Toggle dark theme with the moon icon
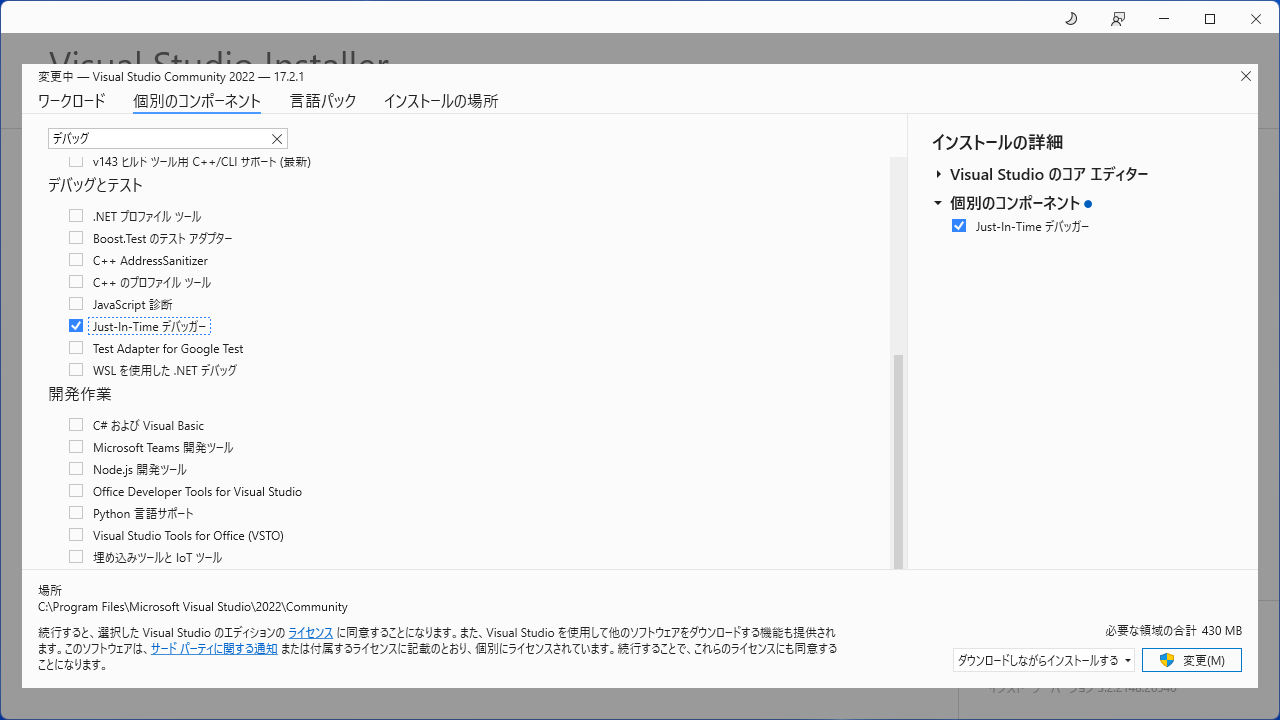This screenshot has width=1280, height=720. pos(1070,18)
